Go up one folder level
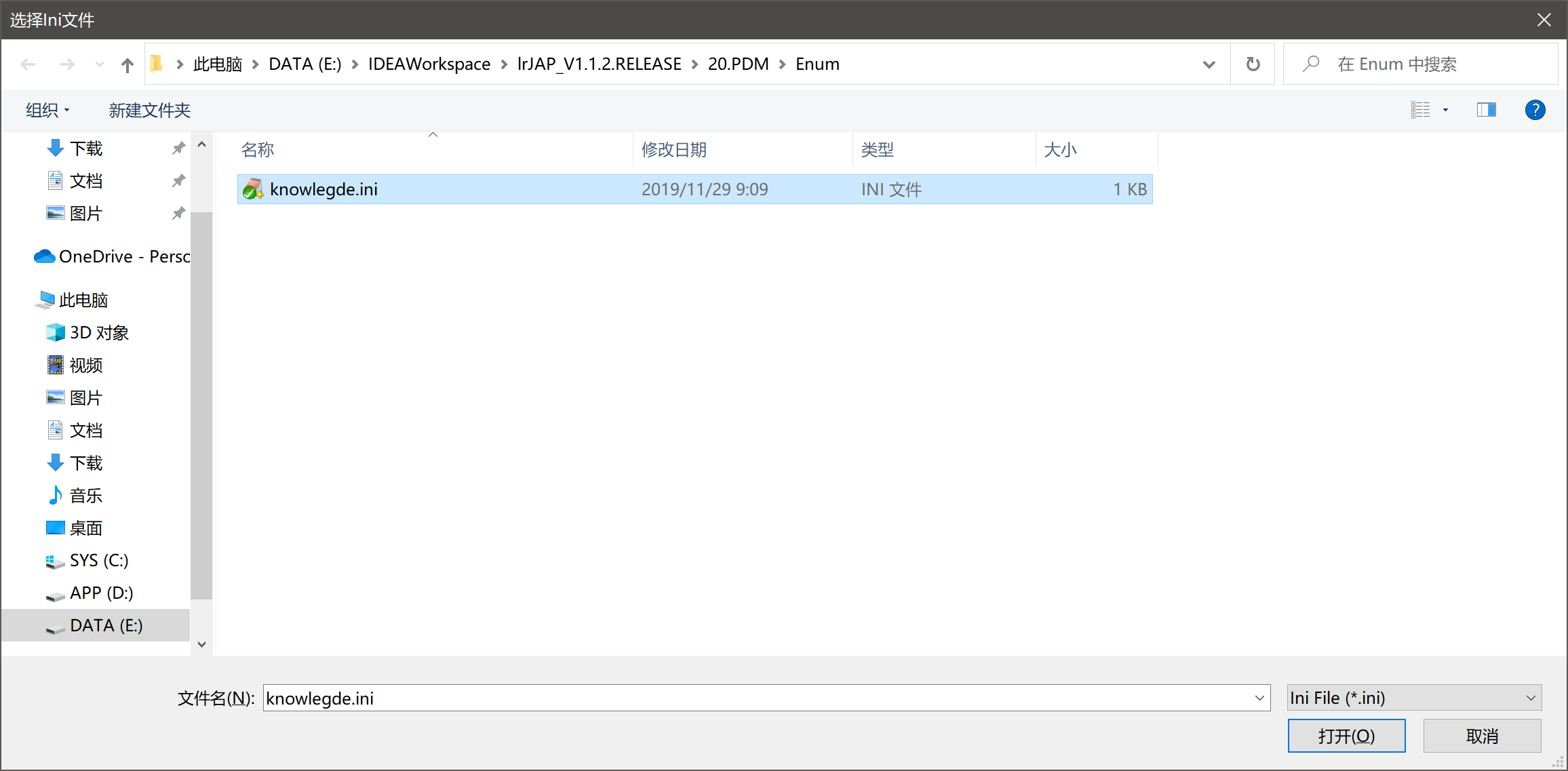This screenshot has height=771, width=1568. tap(128, 64)
